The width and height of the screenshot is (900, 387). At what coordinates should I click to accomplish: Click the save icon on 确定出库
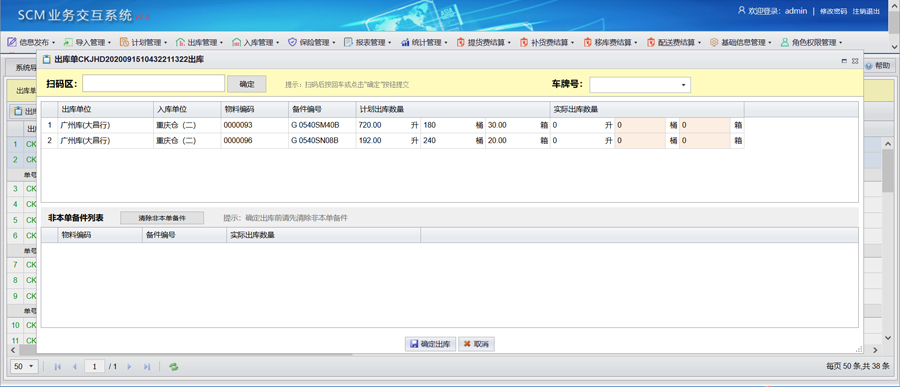point(413,344)
